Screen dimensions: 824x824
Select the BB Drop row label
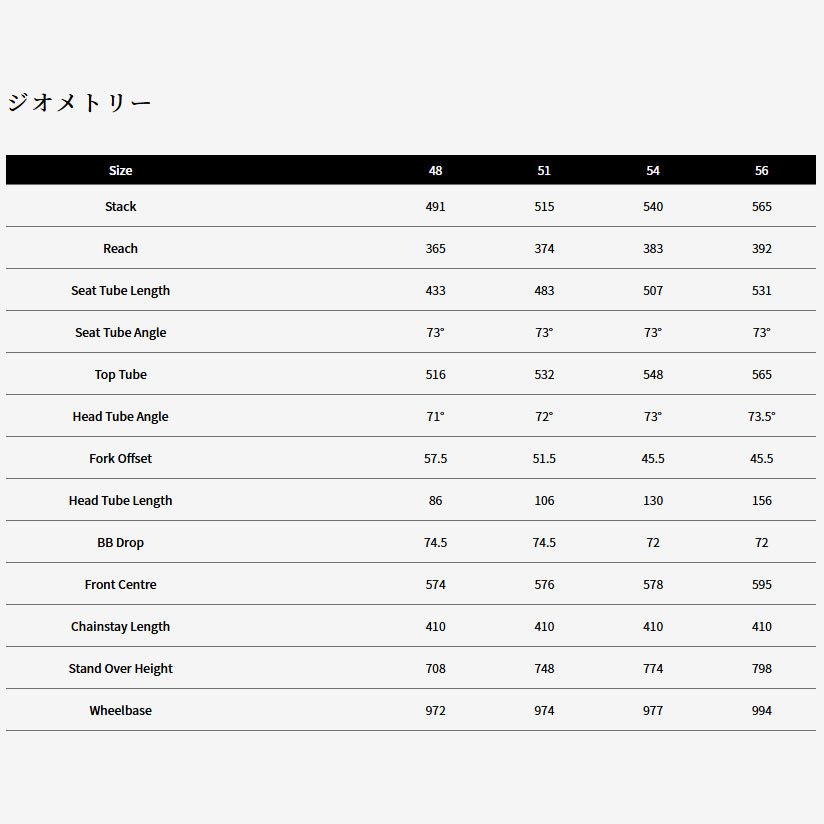point(120,543)
